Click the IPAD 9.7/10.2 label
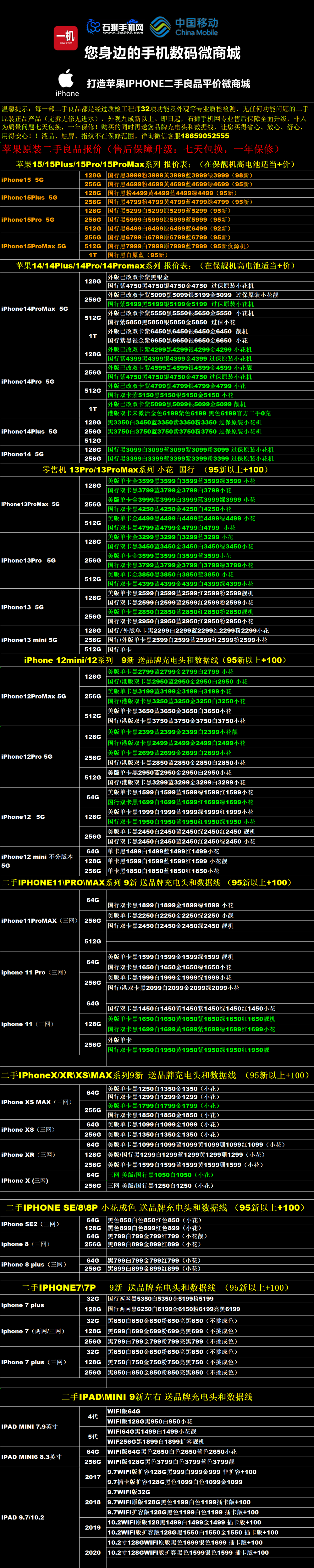This screenshot has width=314, height=1568. (22, 1518)
